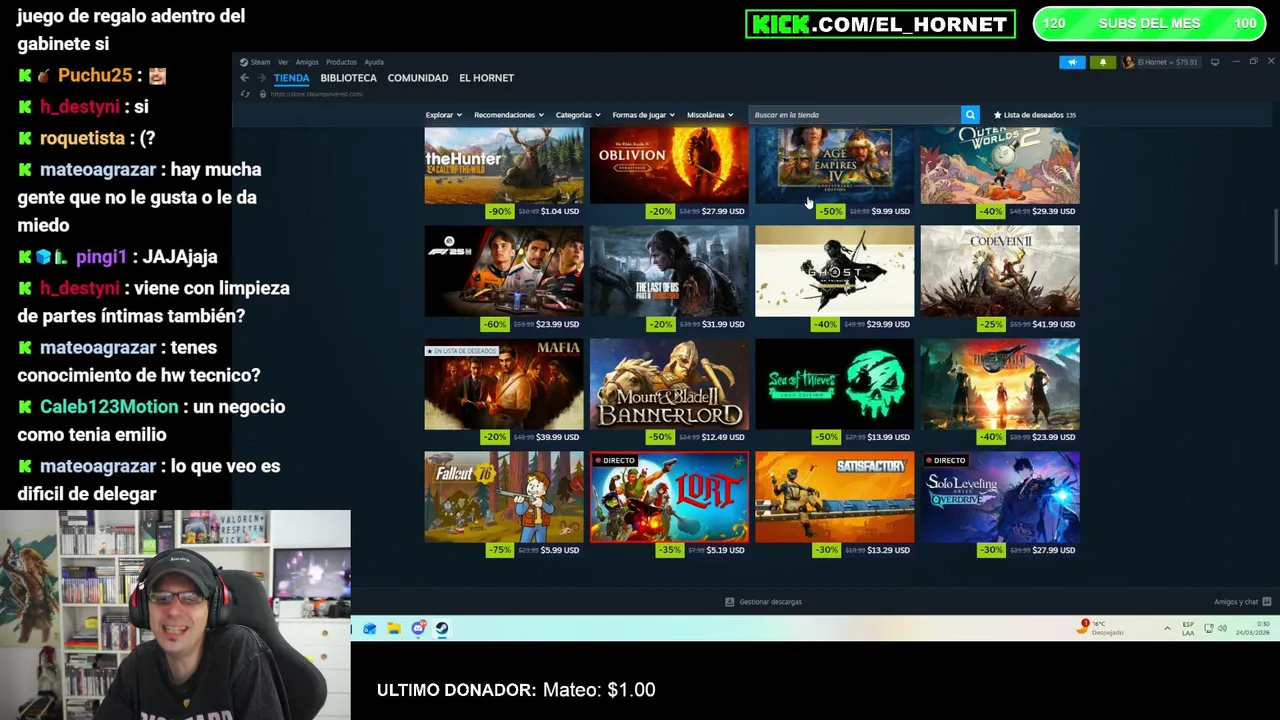Open The Outer Worlds 2 capsule
Viewport: 1280px width, 720px height.
[x=1000, y=165]
